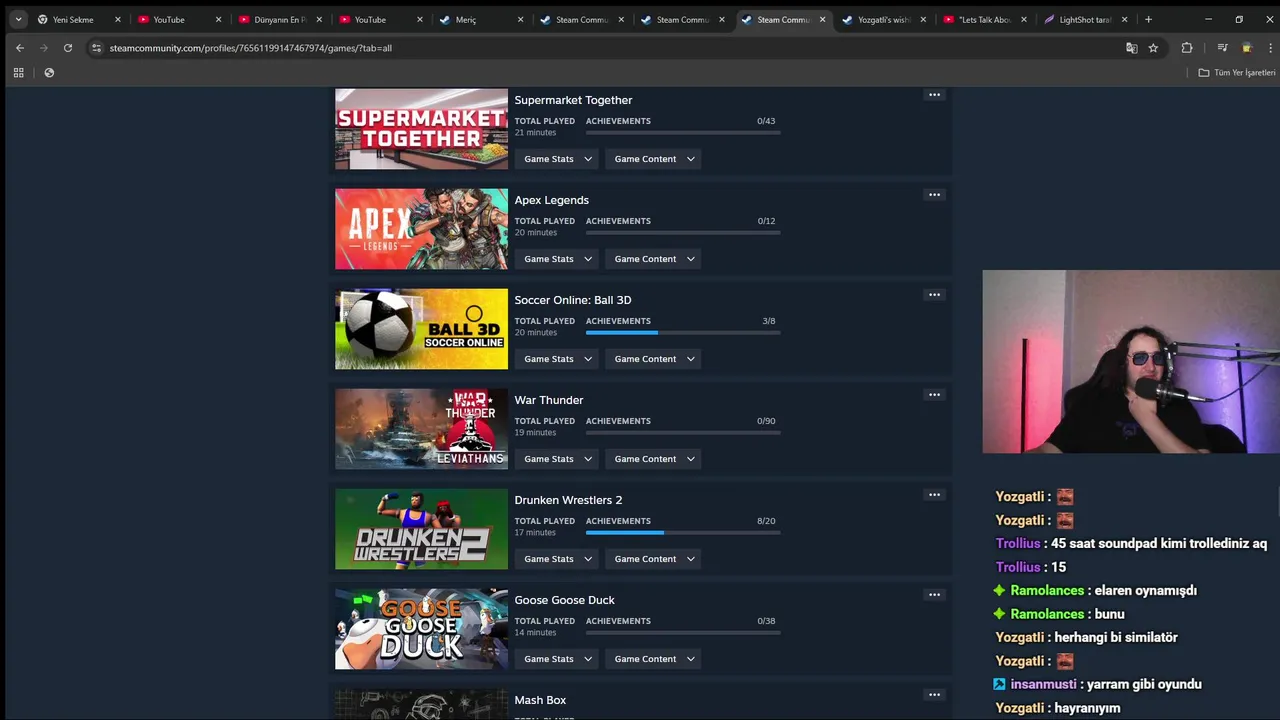Click the Drunken Wrestlers 2 thumbnail

(421, 529)
